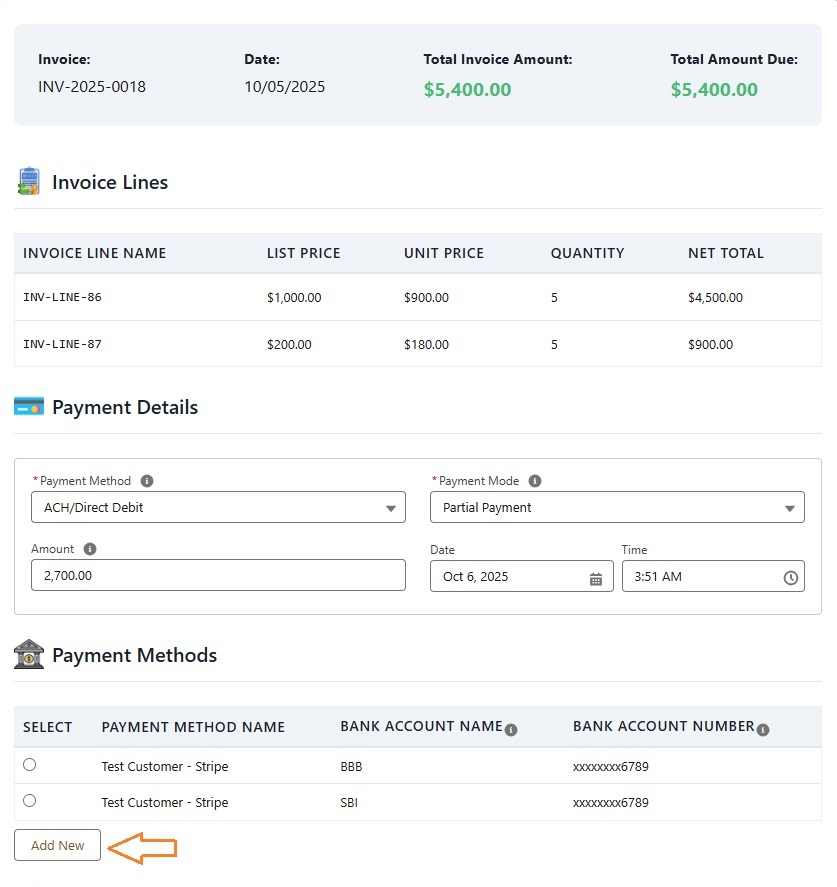Expand the Partial Payment mode dropdown
Viewport: 837px width, 887px height.
617,507
